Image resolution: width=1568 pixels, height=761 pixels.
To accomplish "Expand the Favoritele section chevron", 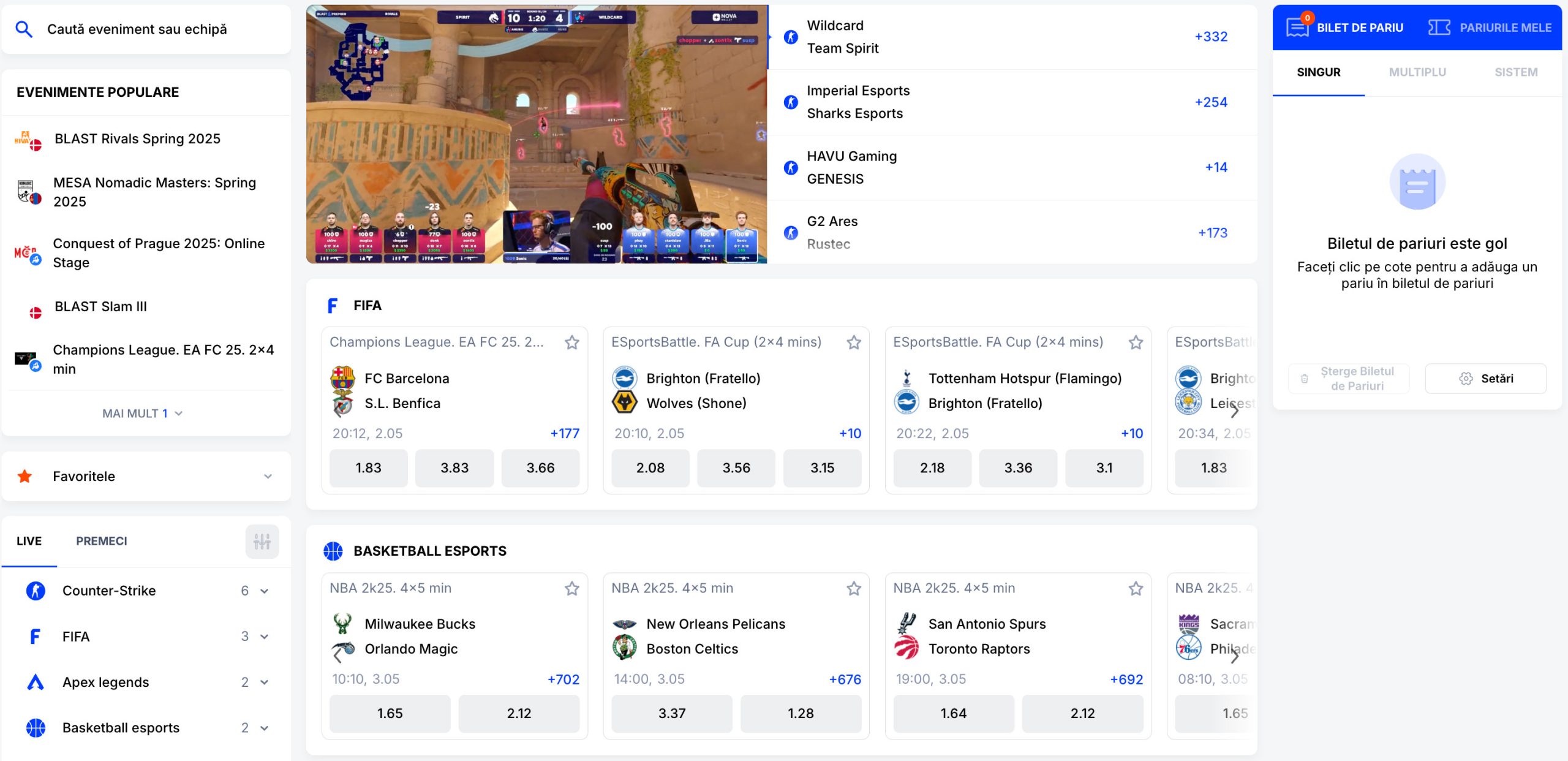I will (268, 477).
